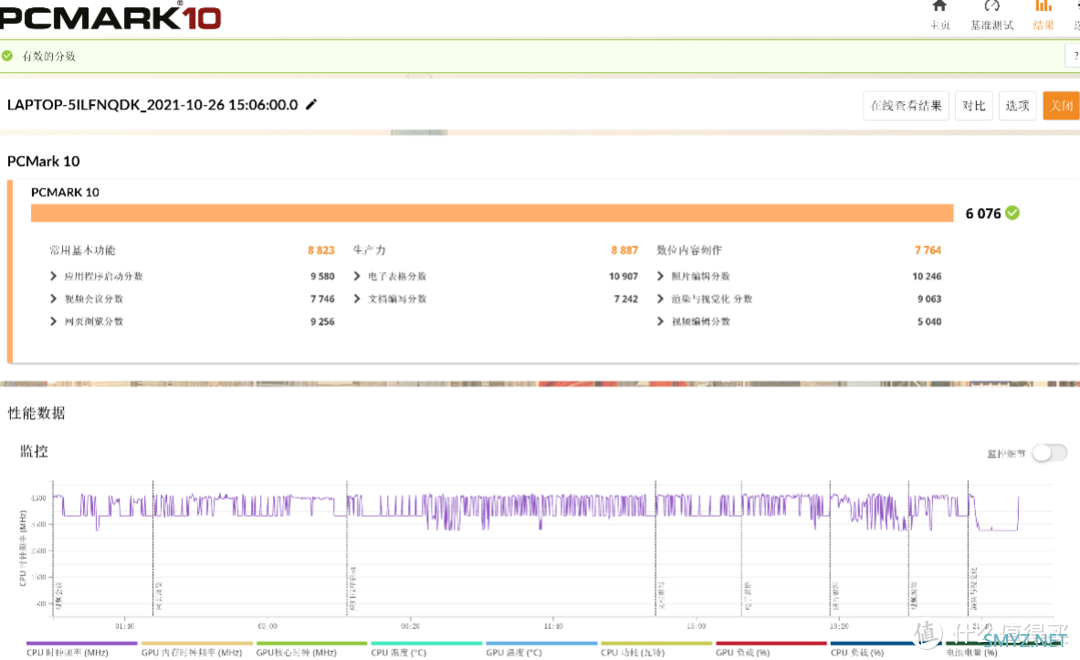The height and width of the screenshot is (660, 1080).
Task: Click the 性能数据 section heading
Action: pos(37,413)
